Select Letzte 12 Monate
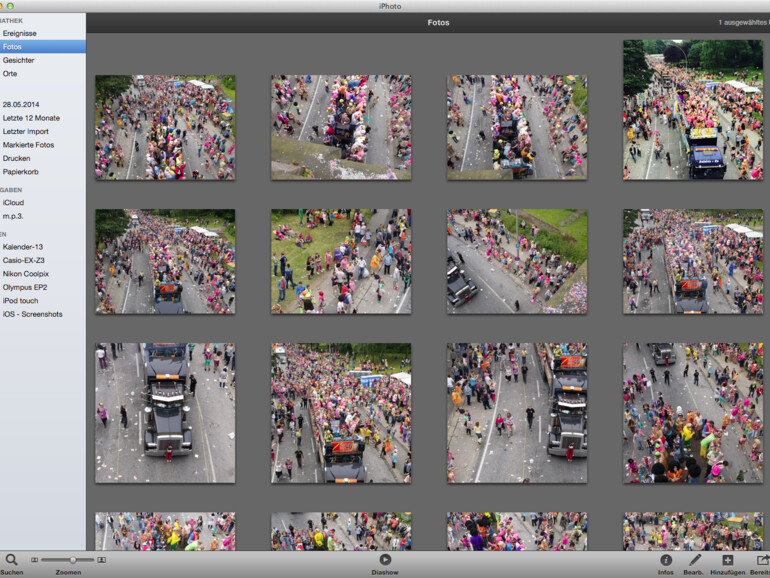Viewport: 770px width, 578px height. click(31, 118)
